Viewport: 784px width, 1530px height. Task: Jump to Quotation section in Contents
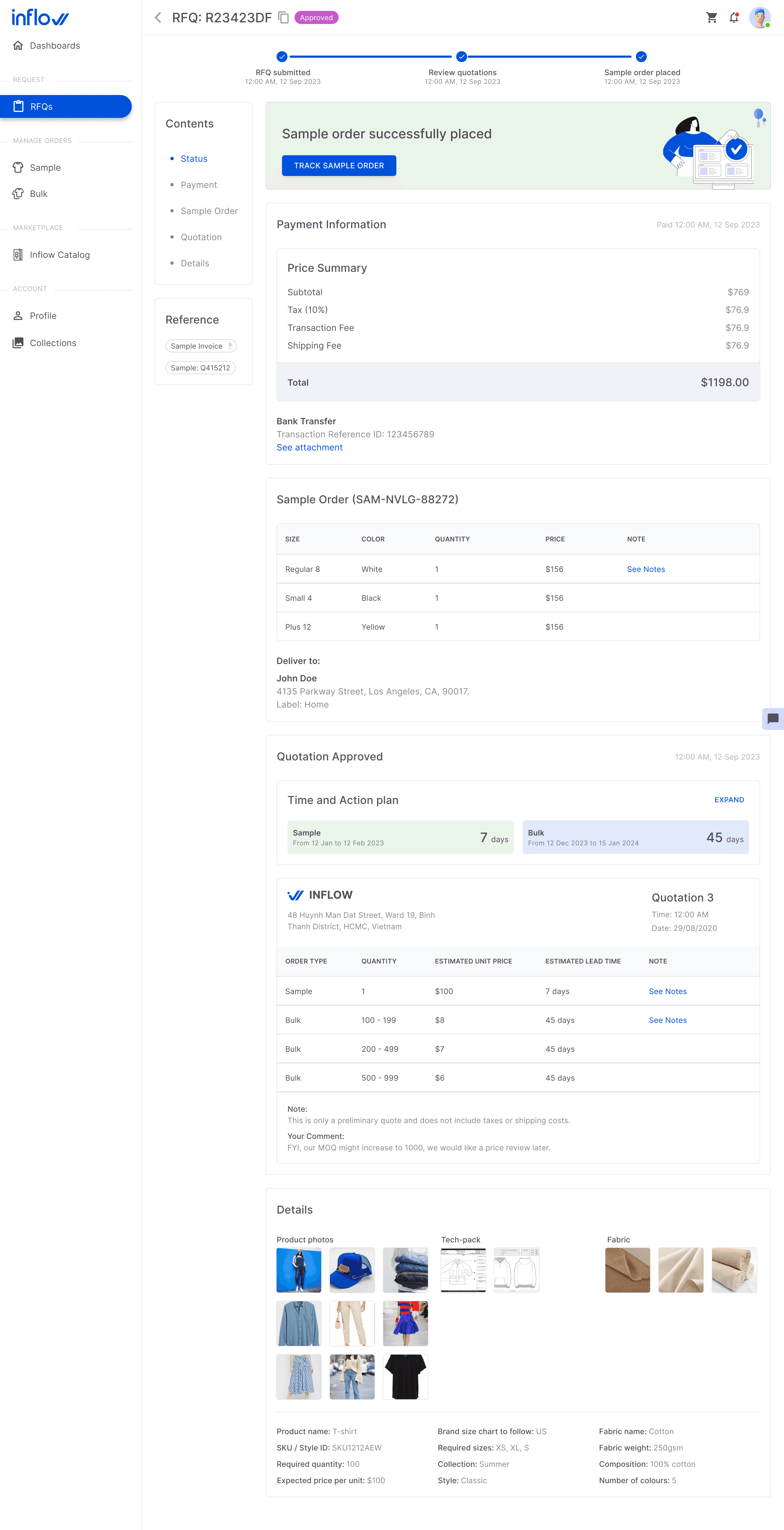(x=201, y=237)
